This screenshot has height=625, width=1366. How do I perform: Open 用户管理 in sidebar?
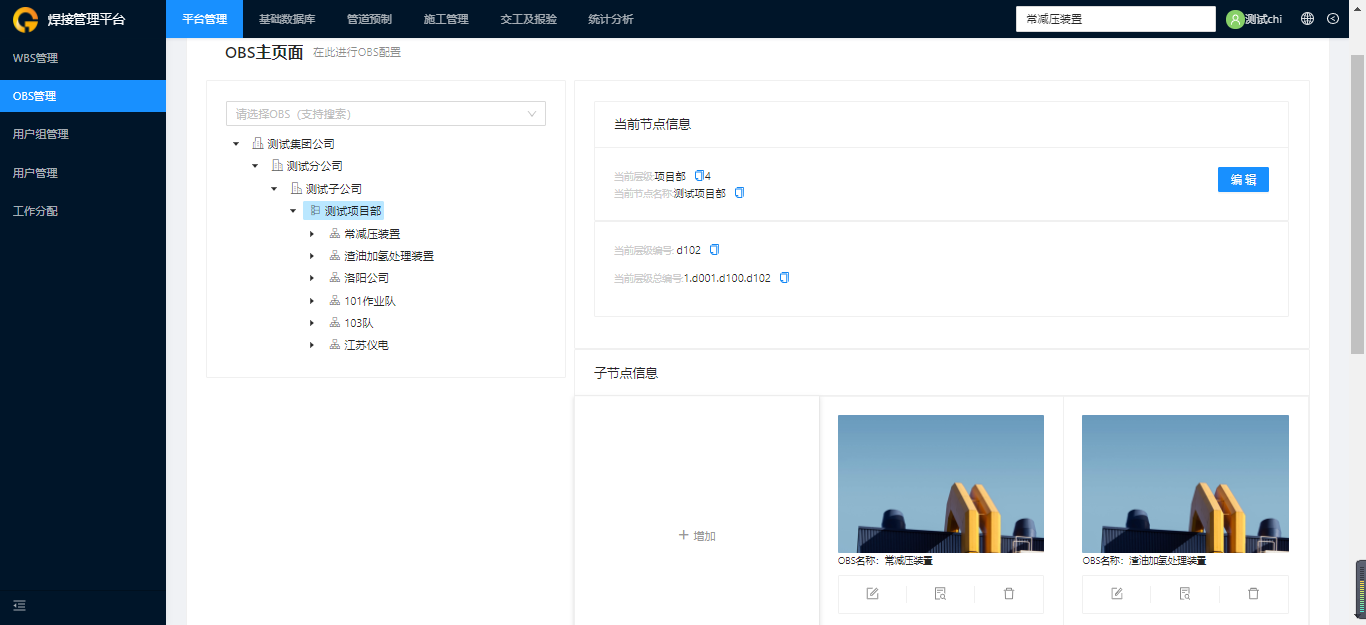click(83, 173)
